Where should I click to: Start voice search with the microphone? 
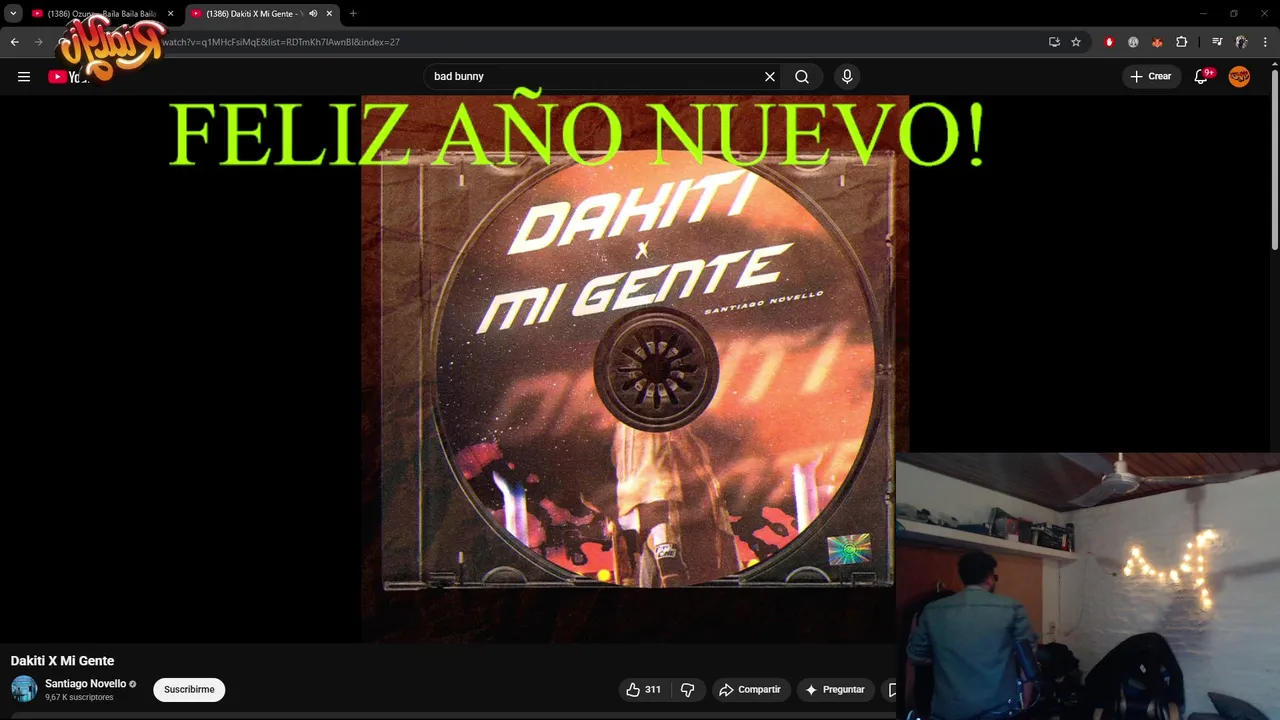(x=847, y=76)
